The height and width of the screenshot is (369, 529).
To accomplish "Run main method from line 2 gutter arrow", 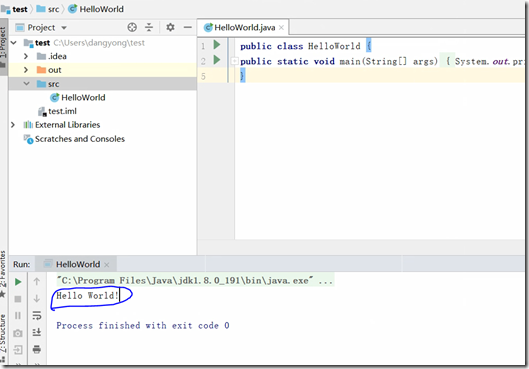I will pos(217,60).
